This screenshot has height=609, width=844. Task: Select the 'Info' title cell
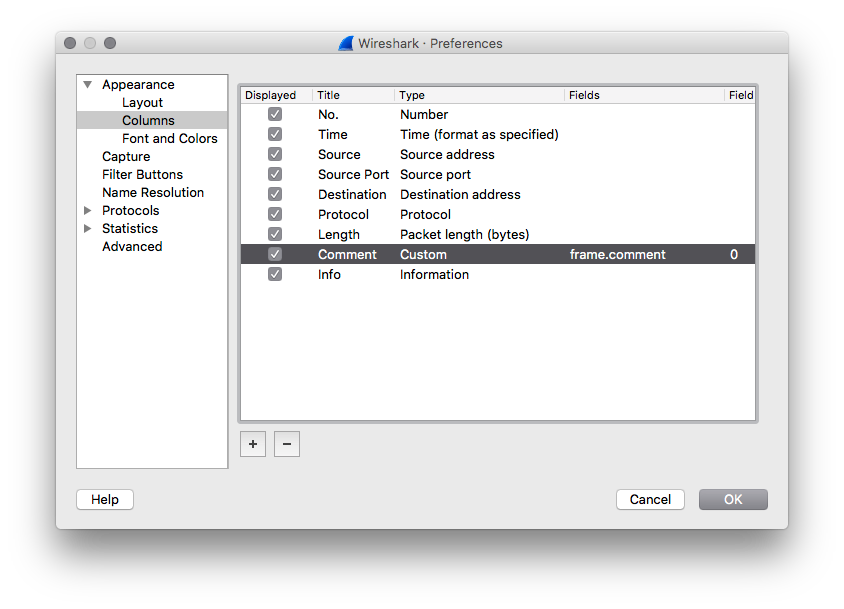click(329, 274)
